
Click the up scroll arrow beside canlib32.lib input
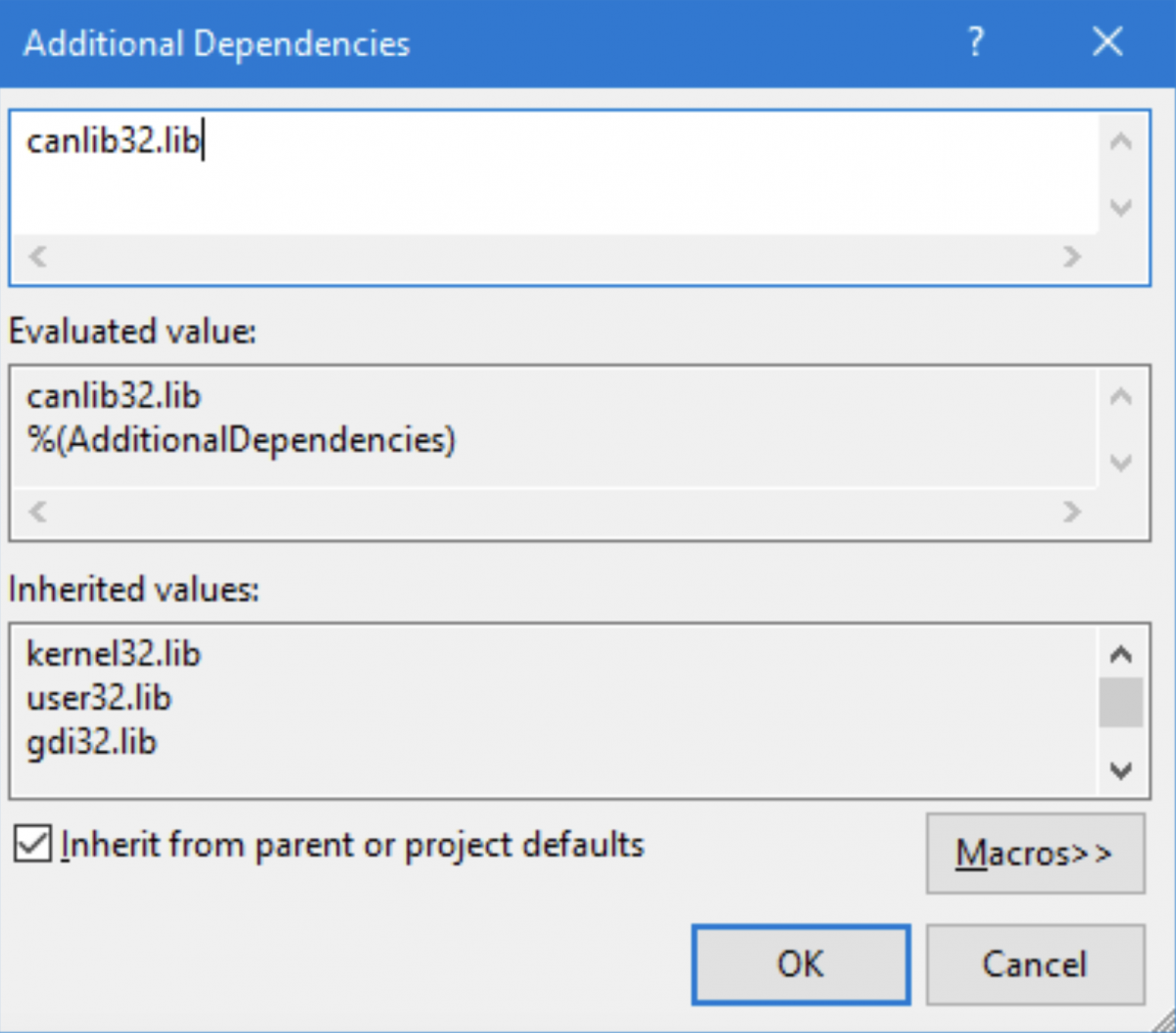(1120, 141)
